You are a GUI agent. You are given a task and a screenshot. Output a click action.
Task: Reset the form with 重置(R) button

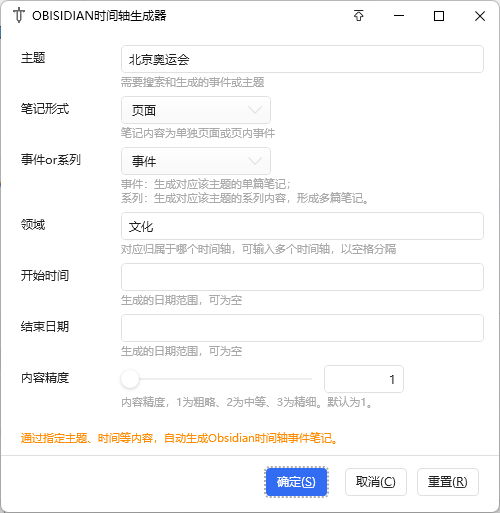pyautogui.click(x=448, y=482)
